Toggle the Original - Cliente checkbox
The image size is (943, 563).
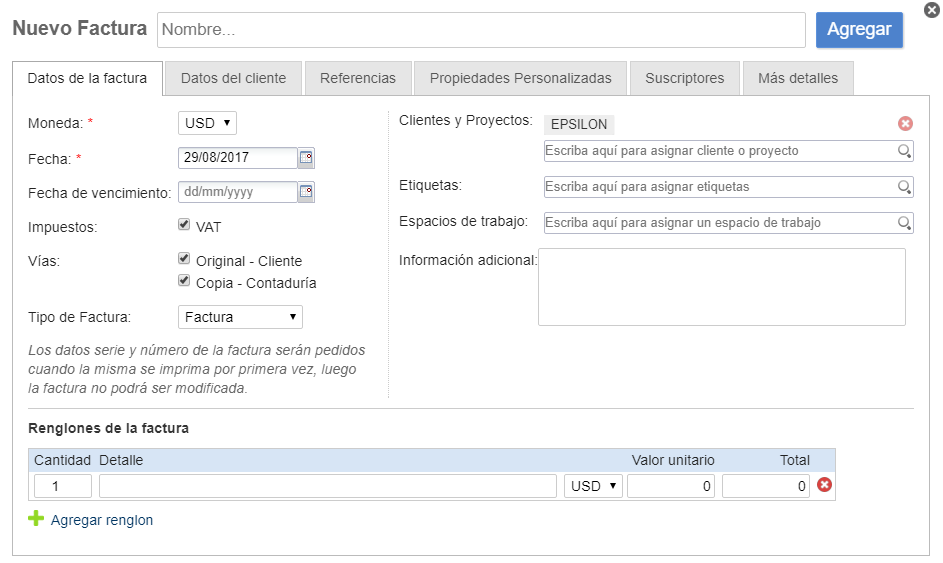tap(184, 259)
